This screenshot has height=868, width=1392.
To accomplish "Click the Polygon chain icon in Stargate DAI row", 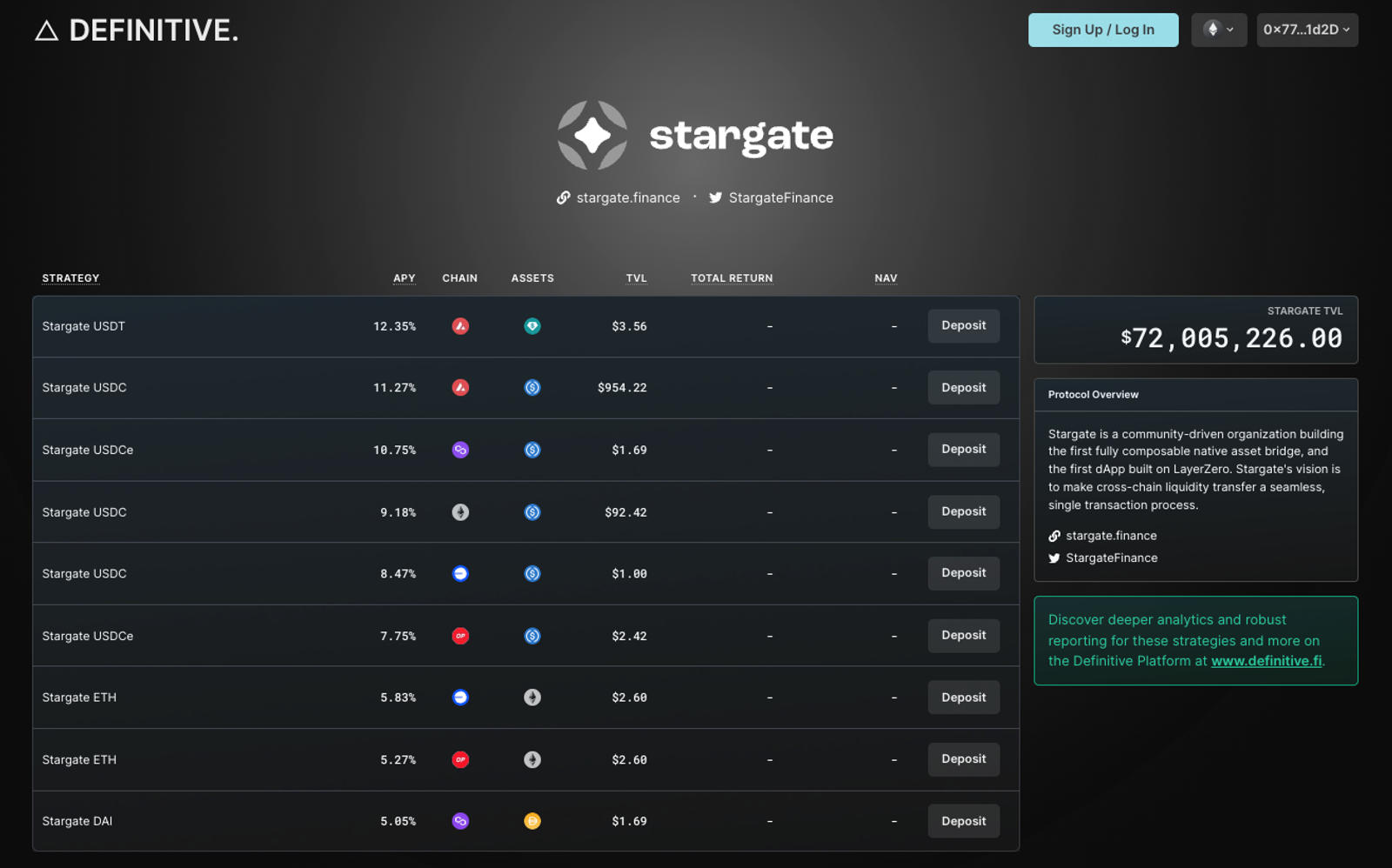I will pos(460,821).
